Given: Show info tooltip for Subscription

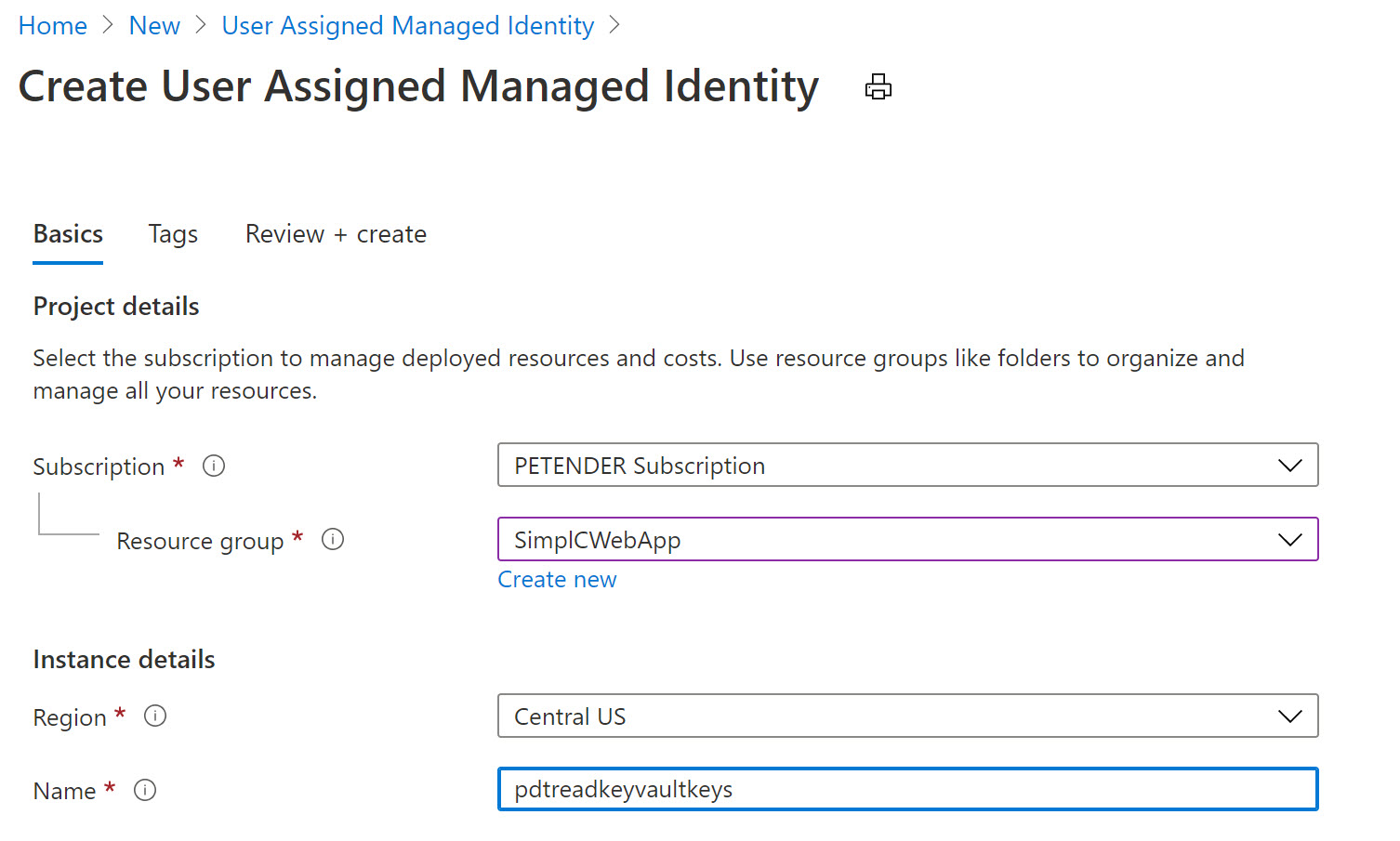Looking at the screenshot, I should (x=214, y=466).
